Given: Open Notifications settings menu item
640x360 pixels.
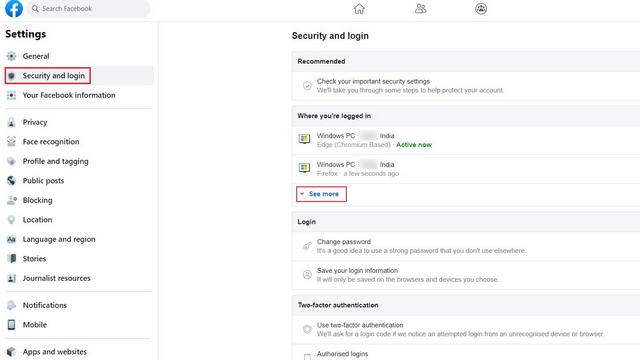Looking at the screenshot, I should click(79, 305).
